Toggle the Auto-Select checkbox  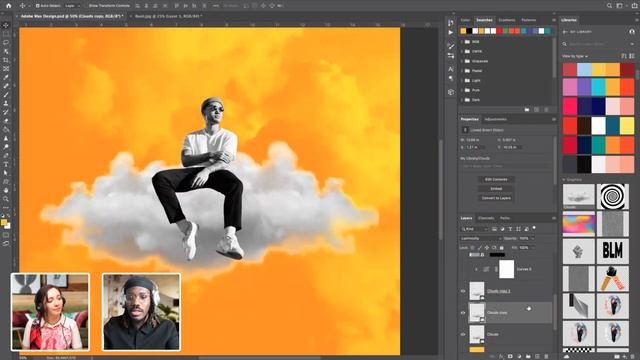click(x=38, y=6)
